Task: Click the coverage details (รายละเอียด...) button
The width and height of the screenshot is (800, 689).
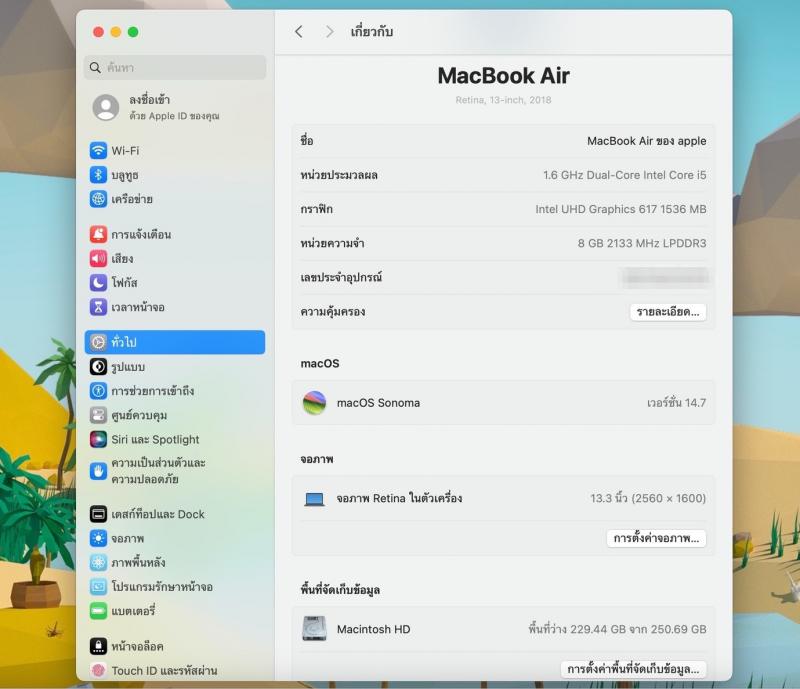Action: (668, 312)
